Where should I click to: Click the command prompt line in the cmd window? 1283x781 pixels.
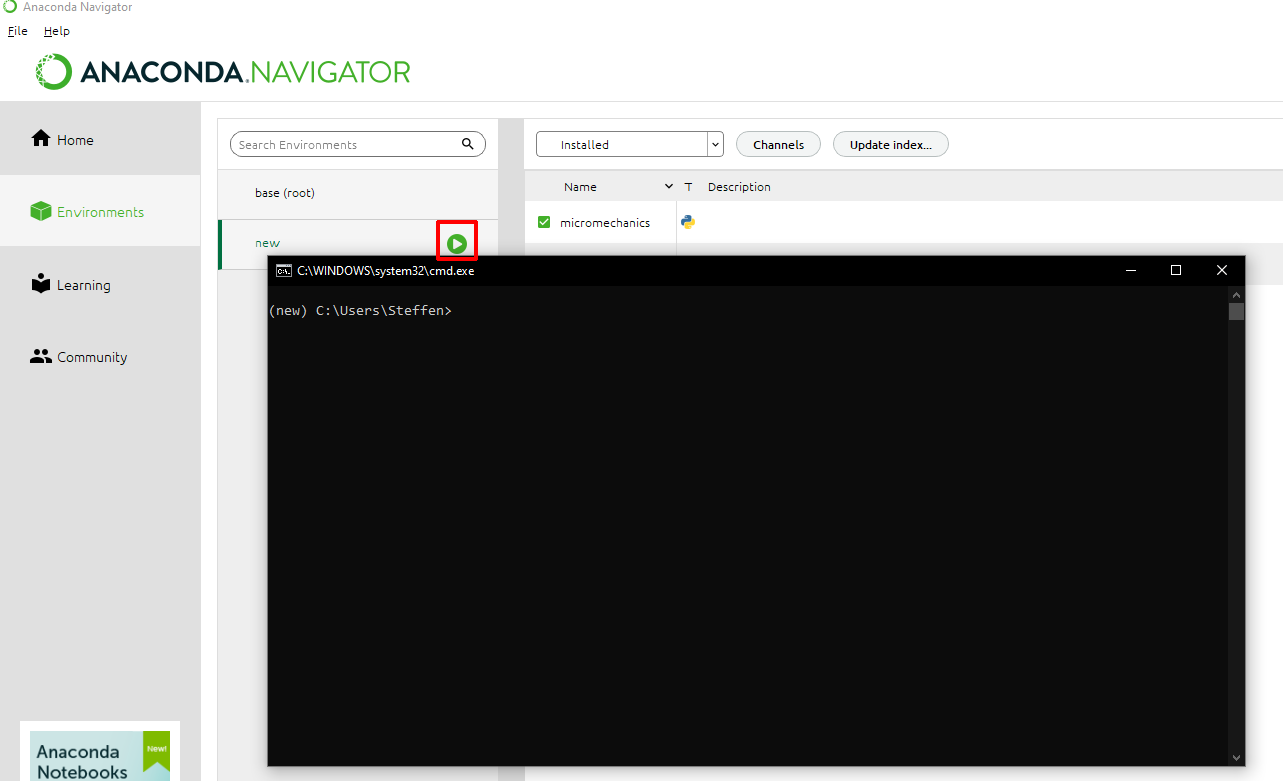coord(360,311)
